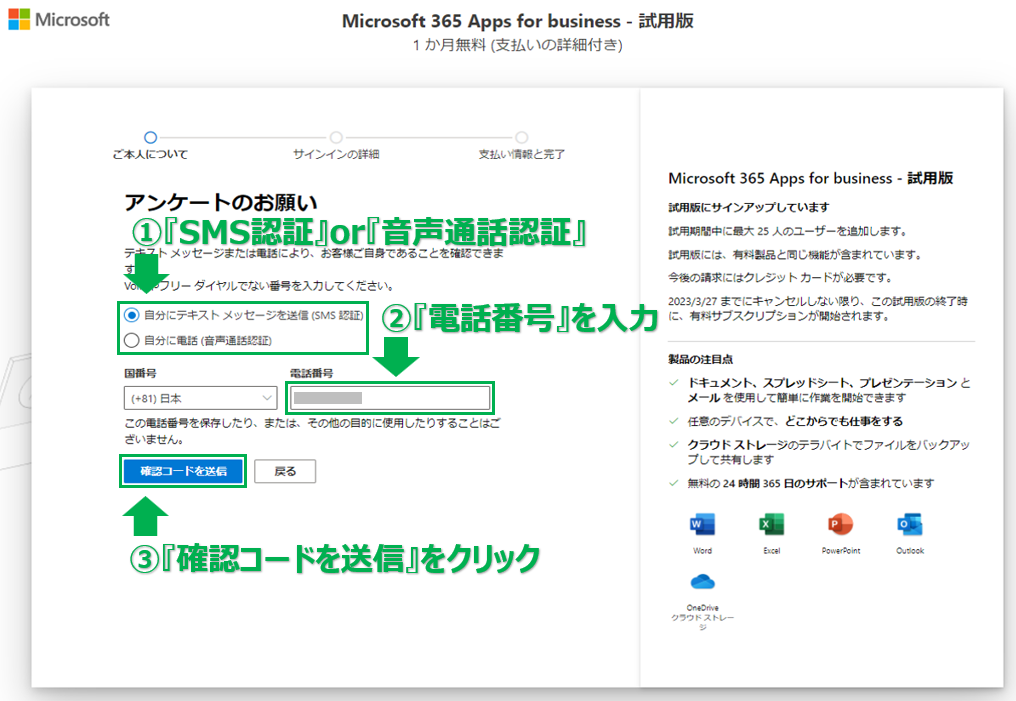This screenshot has width=1016, height=701.
Task: Click the 戻る button
Action: 285,471
